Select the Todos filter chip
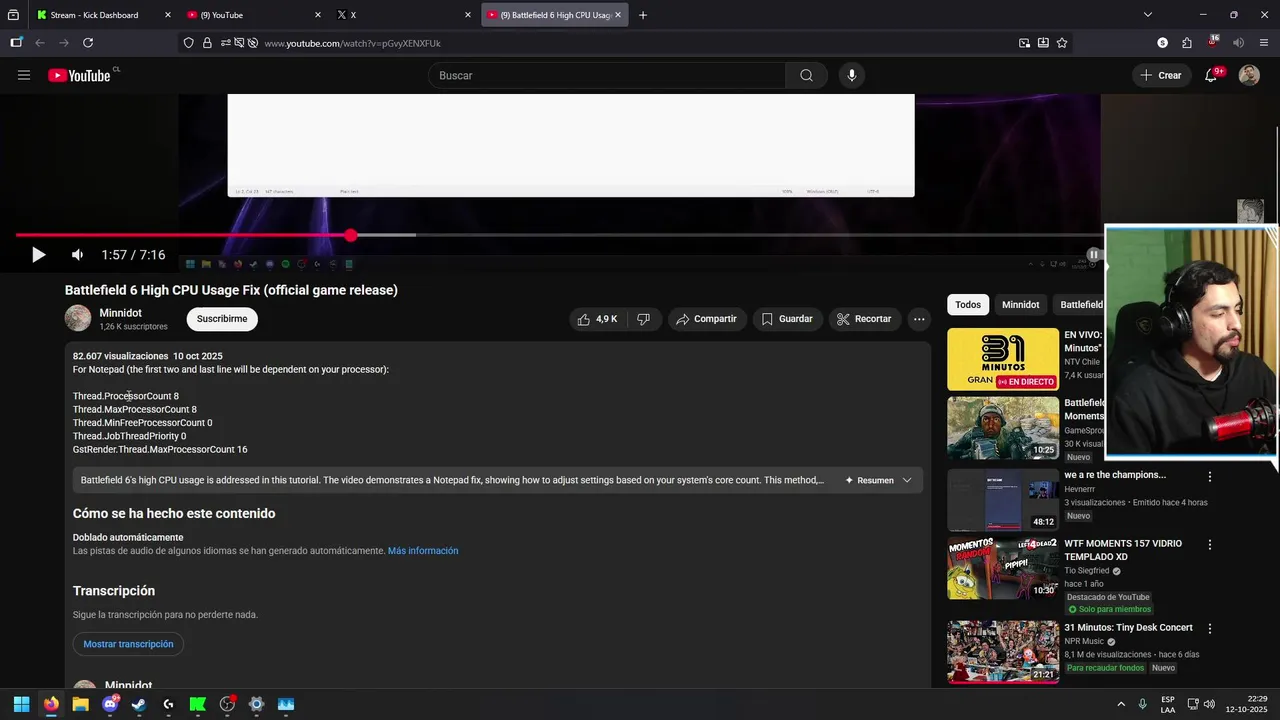Viewport: 1280px width, 720px height. [968, 305]
